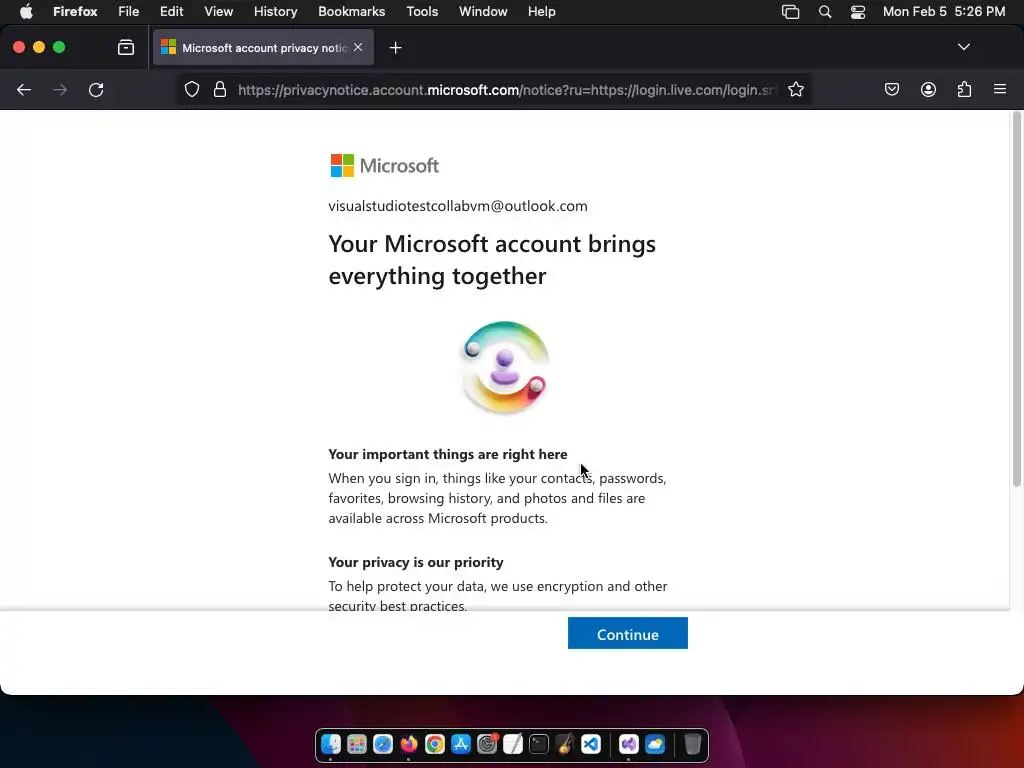1024x768 pixels.
Task: Open the File menu
Action: [129, 11]
